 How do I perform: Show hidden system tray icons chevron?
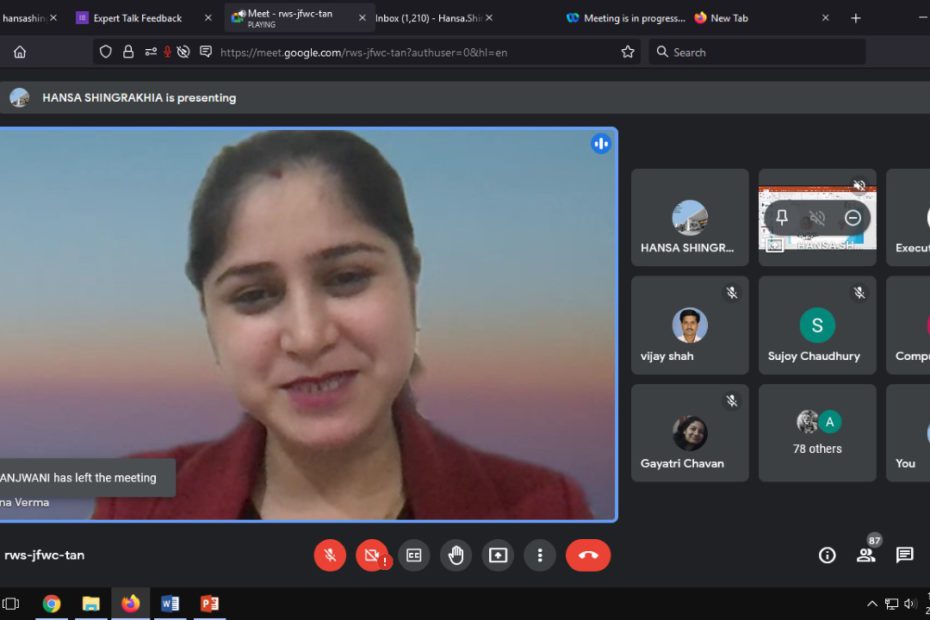click(872, 603)
